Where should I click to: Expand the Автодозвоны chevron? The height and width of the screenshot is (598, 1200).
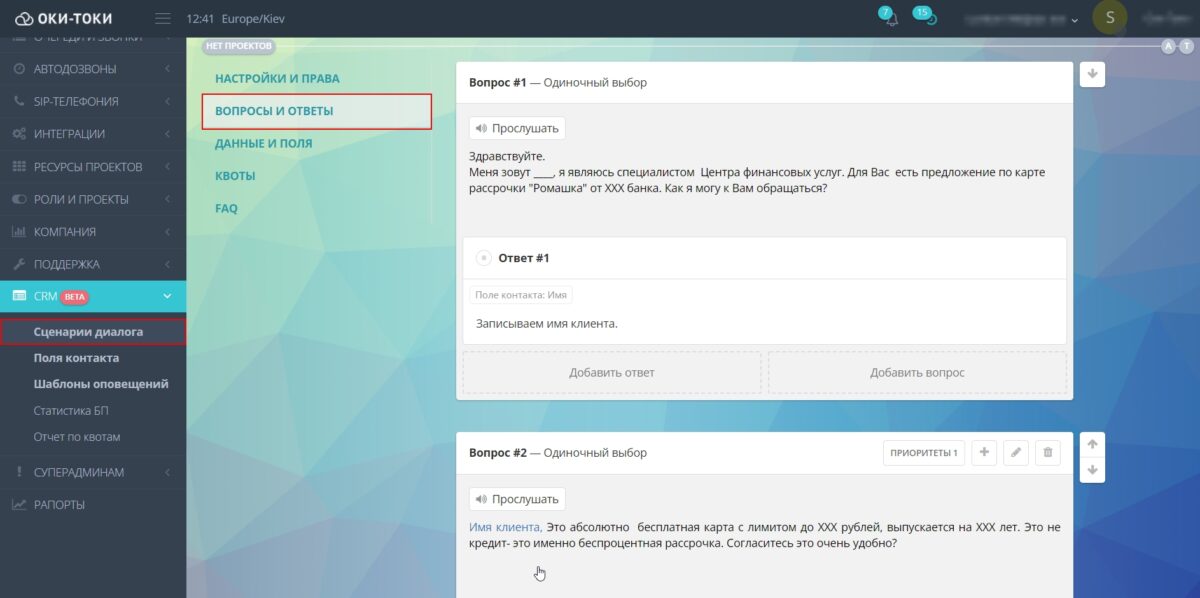(167, 69)
